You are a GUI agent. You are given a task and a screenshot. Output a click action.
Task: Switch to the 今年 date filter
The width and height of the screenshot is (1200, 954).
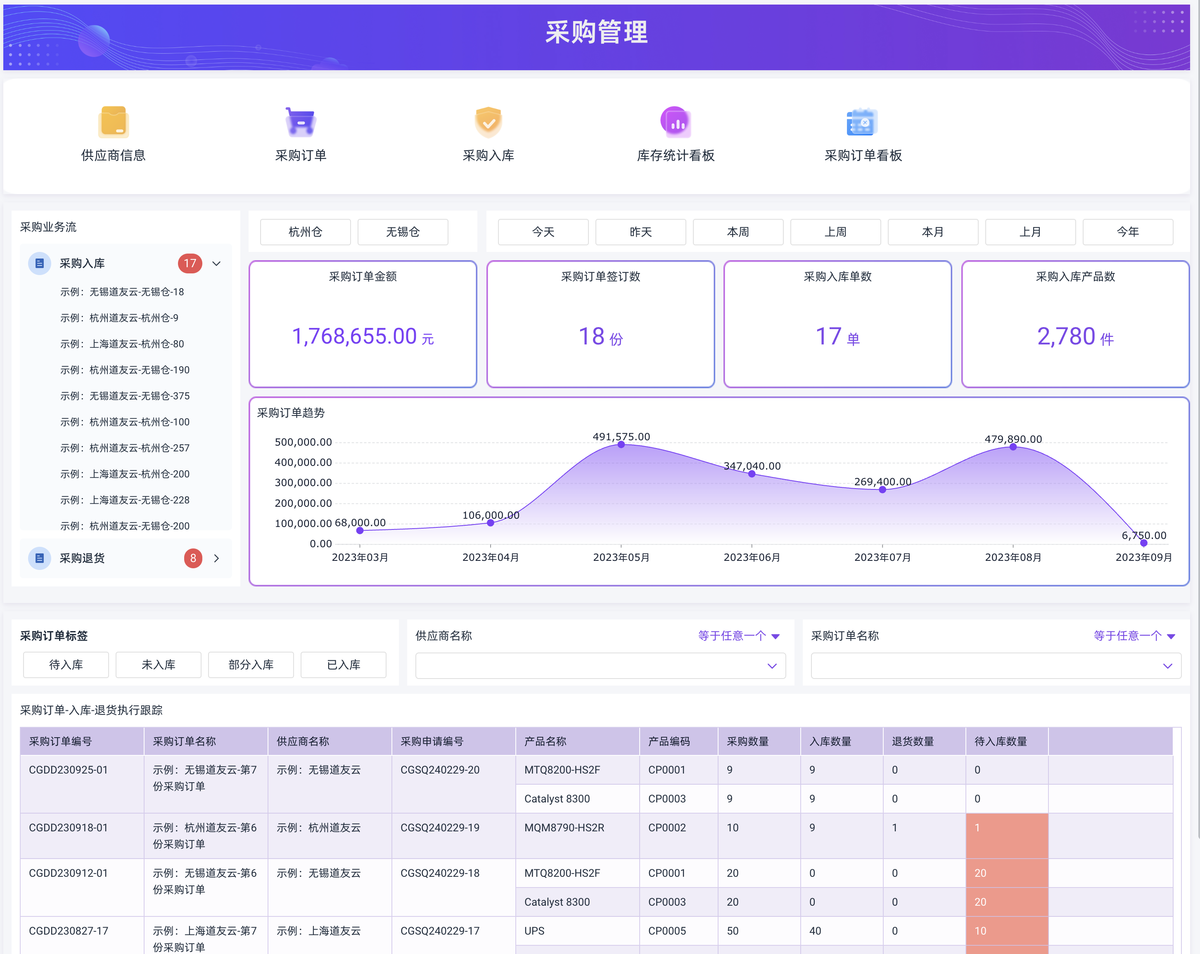1128,232
